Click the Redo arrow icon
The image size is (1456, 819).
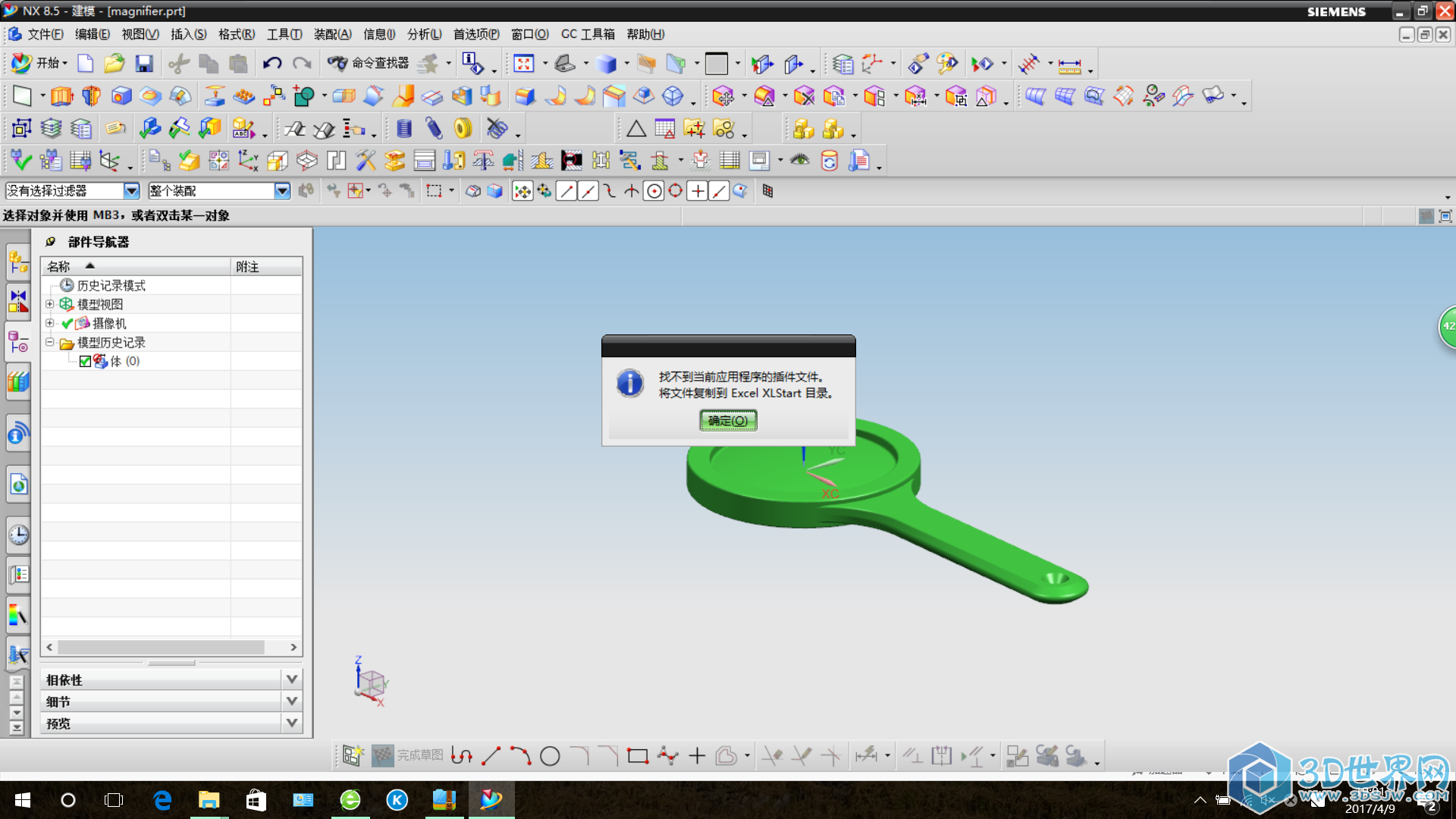pyautogui.click(x=302, y=64)
